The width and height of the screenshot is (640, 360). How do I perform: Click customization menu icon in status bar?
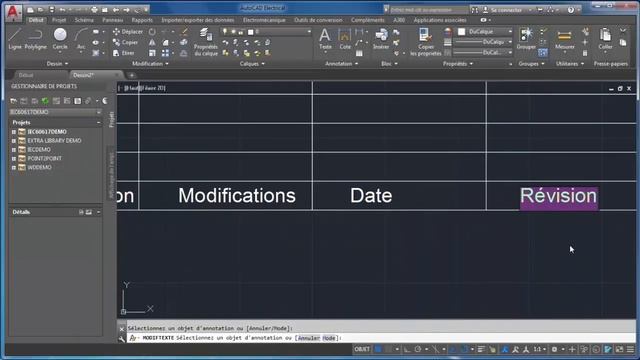click(631, 349)
